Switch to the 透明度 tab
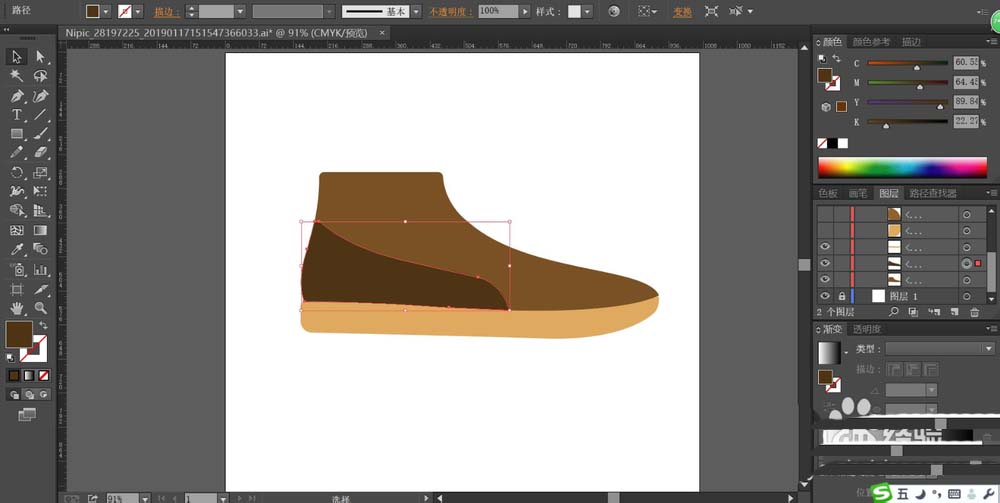This screenshot has width=1000, height=503. click(866, 329)
